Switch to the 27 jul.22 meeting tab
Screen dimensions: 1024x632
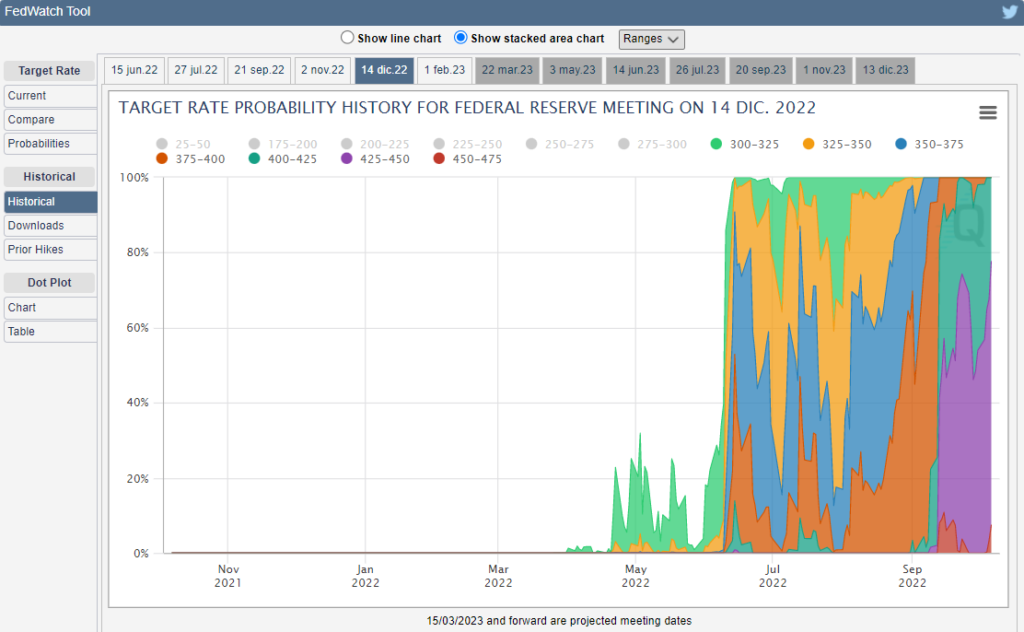(196, 70)
